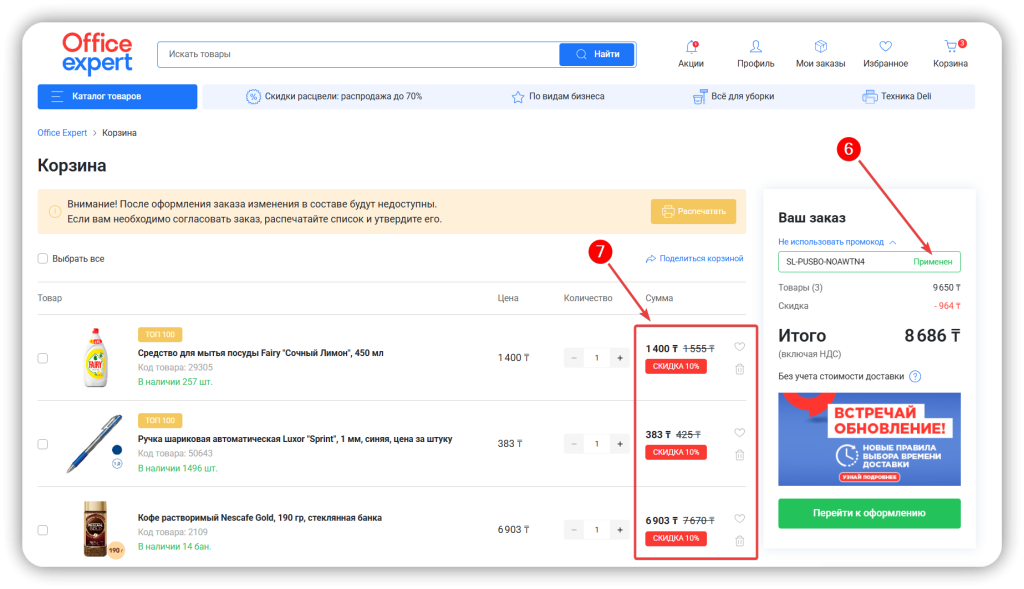Click the Найти search button
1024x589 pixels.
click(597, 54)
